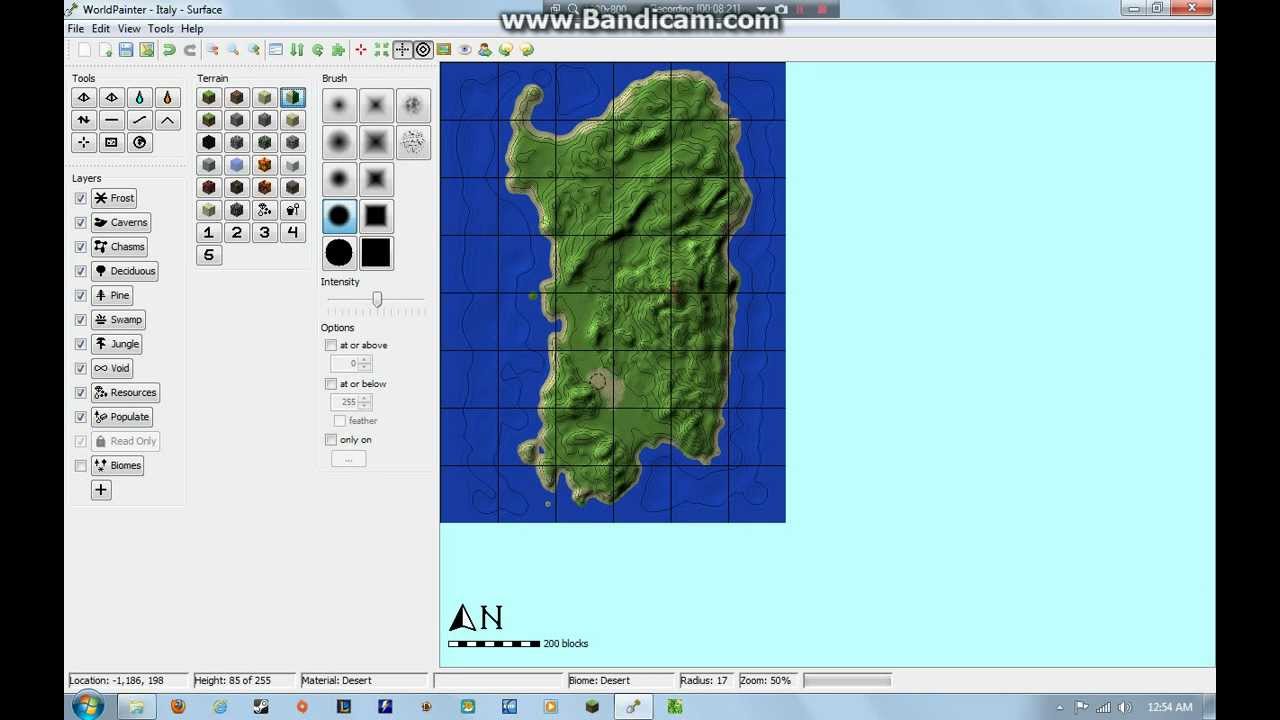
Task: Select the bucket and key terrain icon
Action: 292,210
